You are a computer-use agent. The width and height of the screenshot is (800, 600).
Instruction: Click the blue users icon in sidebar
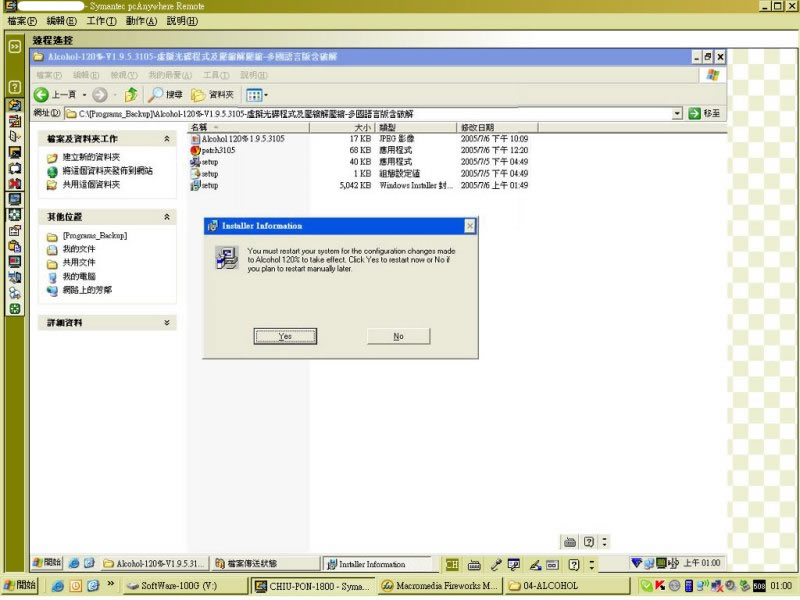[15, 293]
